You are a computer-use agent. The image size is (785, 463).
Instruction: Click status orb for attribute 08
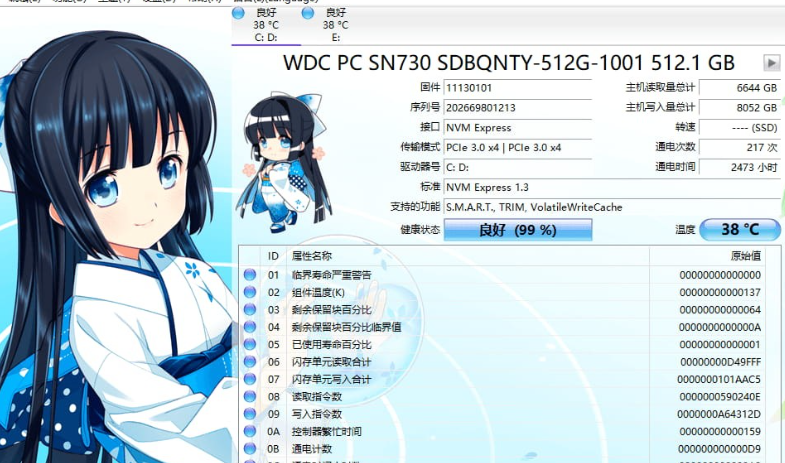(250, 396)
